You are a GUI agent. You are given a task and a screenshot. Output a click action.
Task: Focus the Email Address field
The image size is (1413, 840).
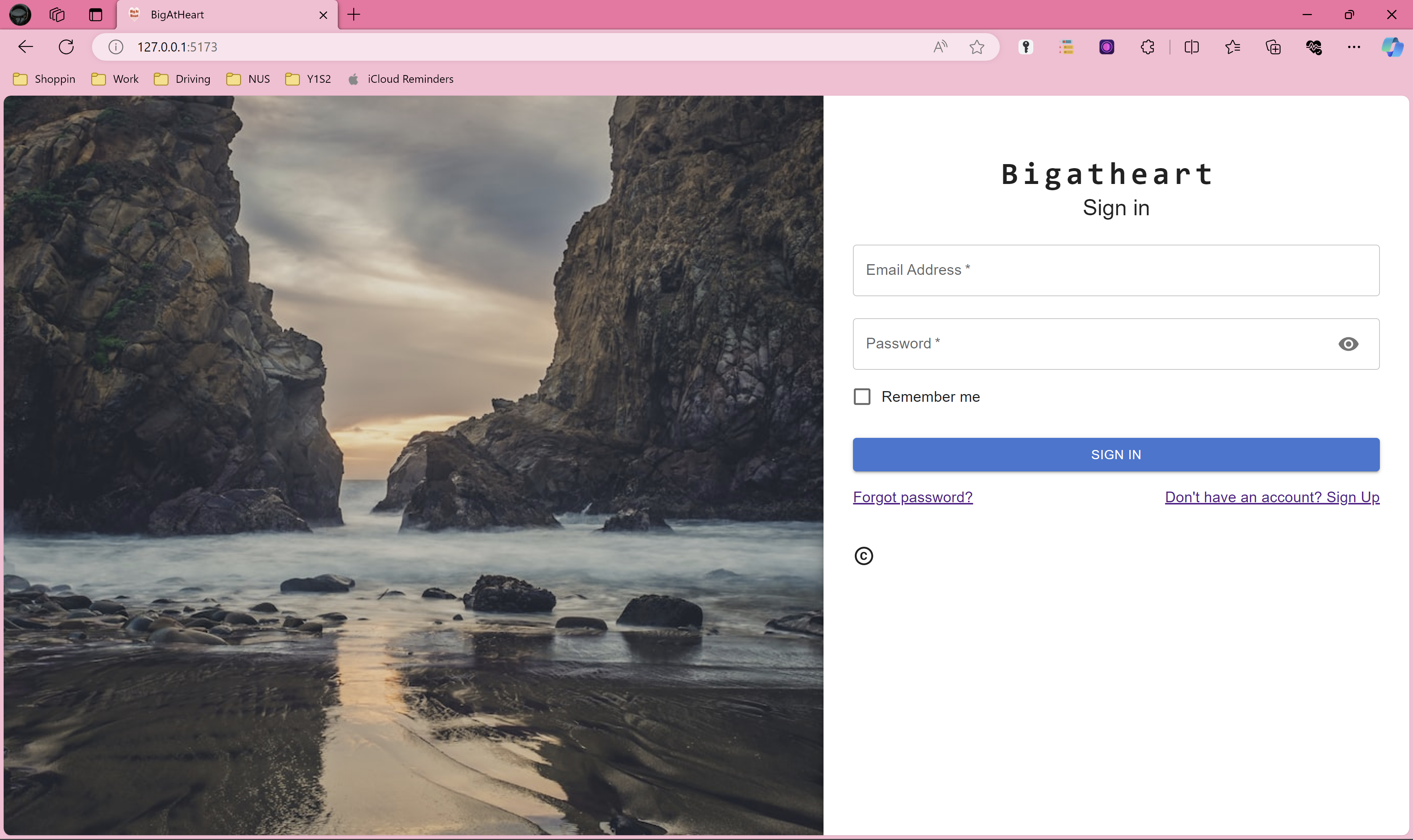point(1115,270)
